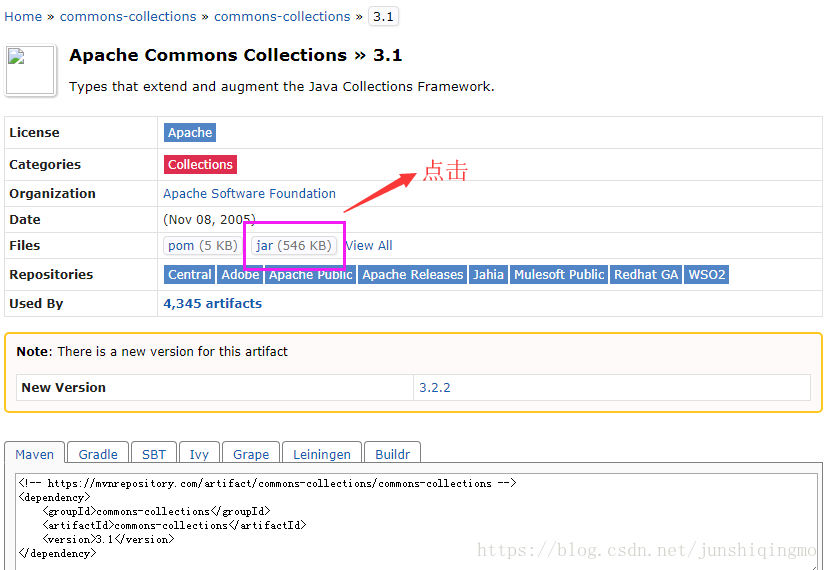Select the Maven tab
The height and width of the screenshot is (570, 828).
pos(34,454)
